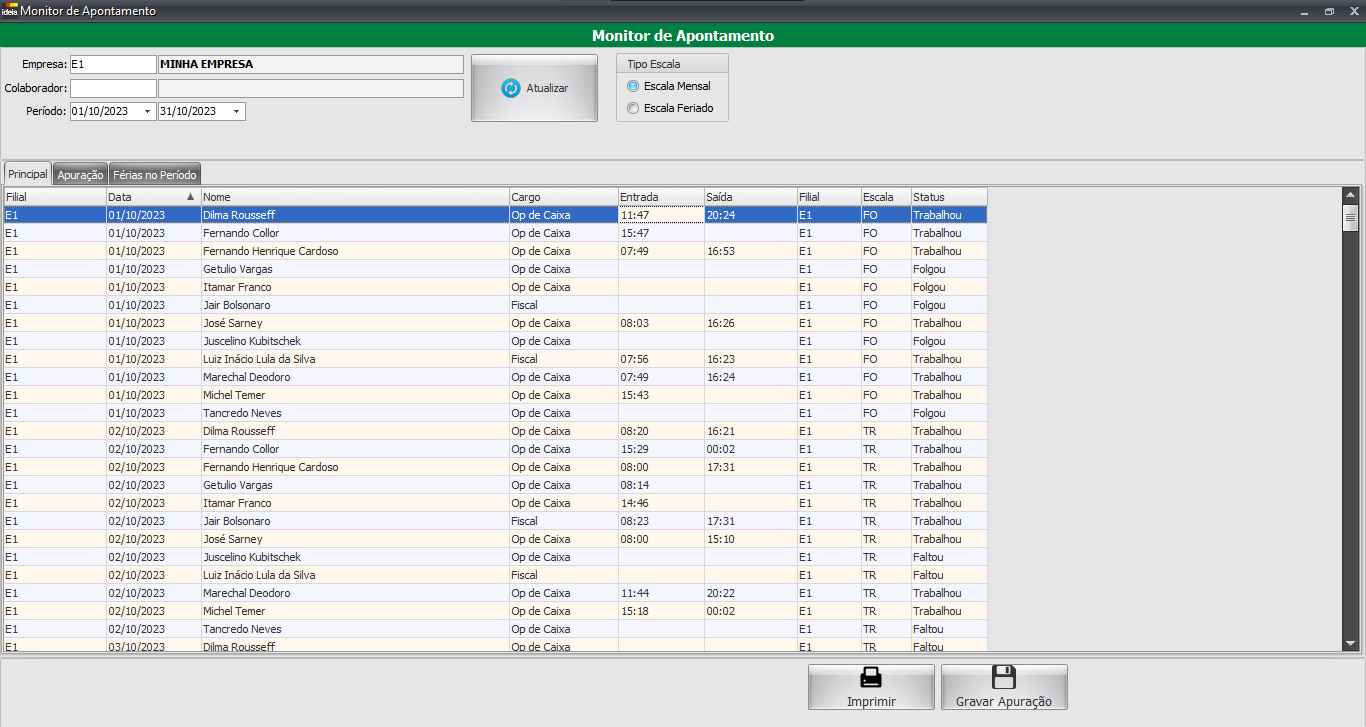
Task: Click scrollbar down arrow in the grid
Action: pyautogui.click(x=1350, y=644)
